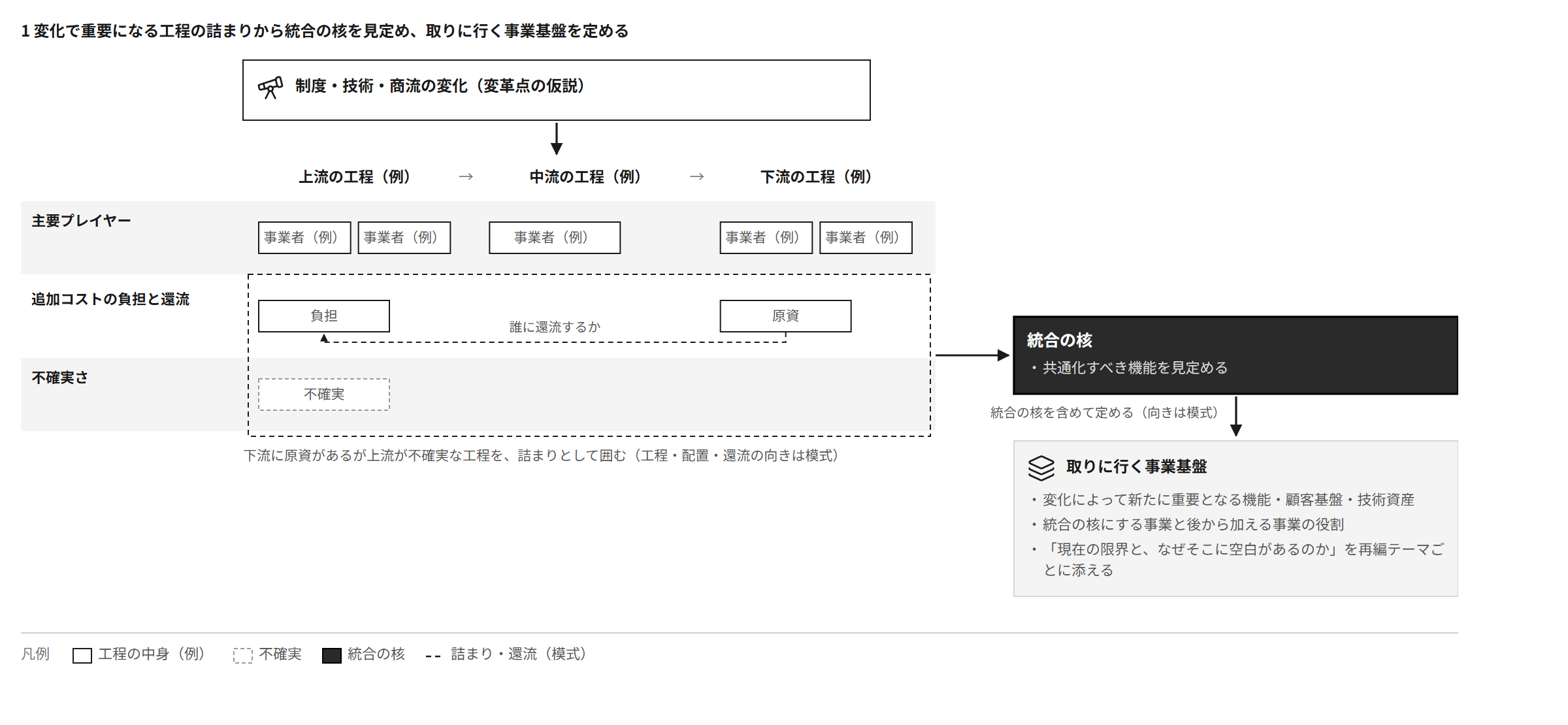1568x725 pixels.
Task: Click the arrow between 中流の工程 and 下流の工程
Action: 697,177
